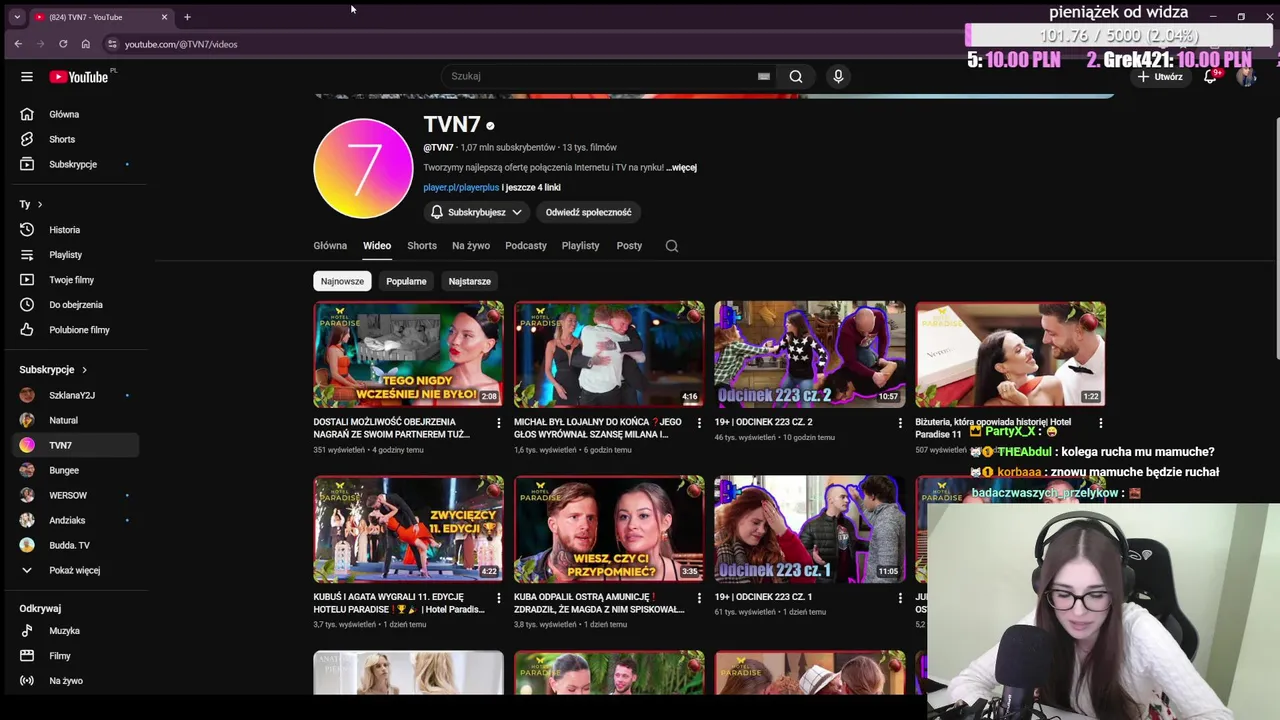
Task: Click Odwiedź społeczność button
Action: click(588, 212)
